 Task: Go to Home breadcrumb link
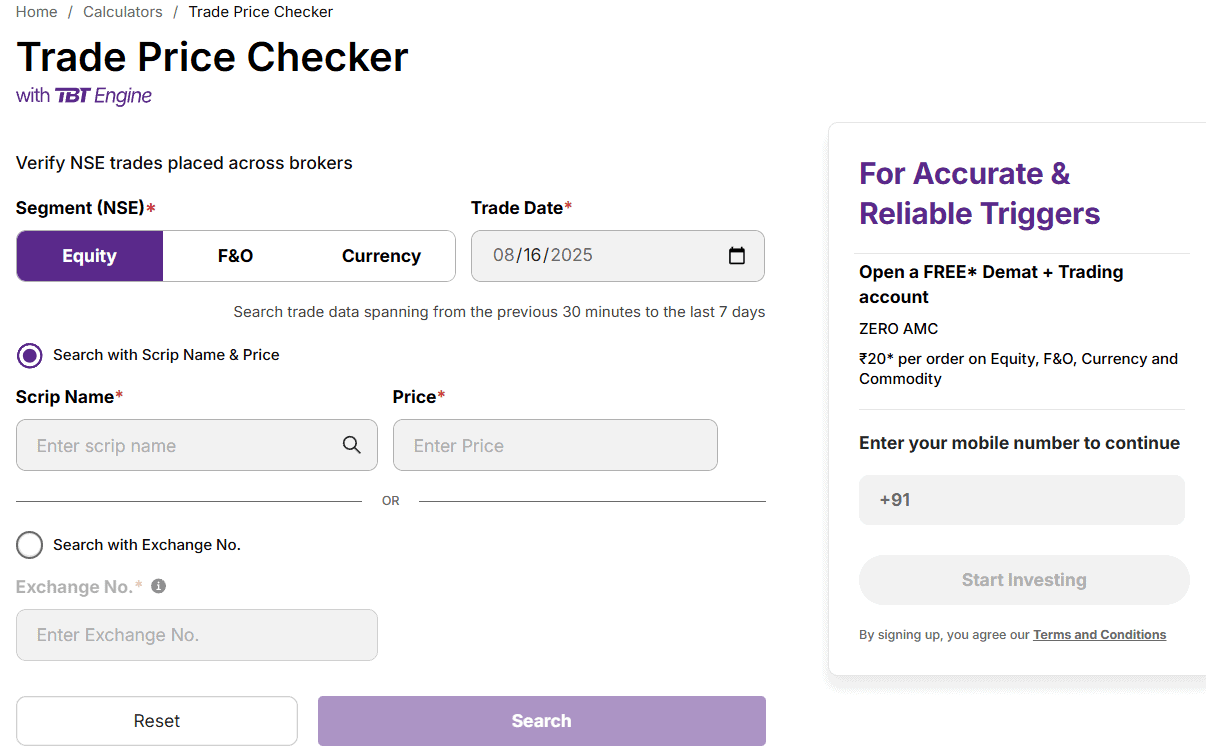[x=36, y=12]
